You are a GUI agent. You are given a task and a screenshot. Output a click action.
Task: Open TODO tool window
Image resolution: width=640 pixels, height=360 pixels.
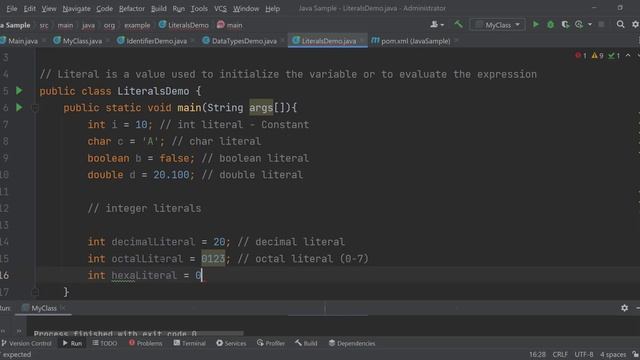pos(104,343)
